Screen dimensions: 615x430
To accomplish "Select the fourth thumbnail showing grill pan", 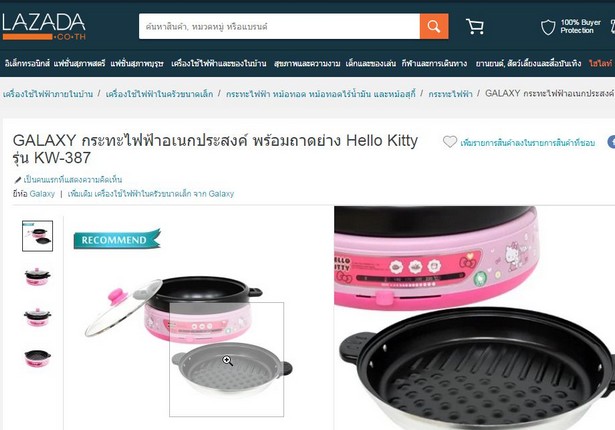I will point(37,358).
